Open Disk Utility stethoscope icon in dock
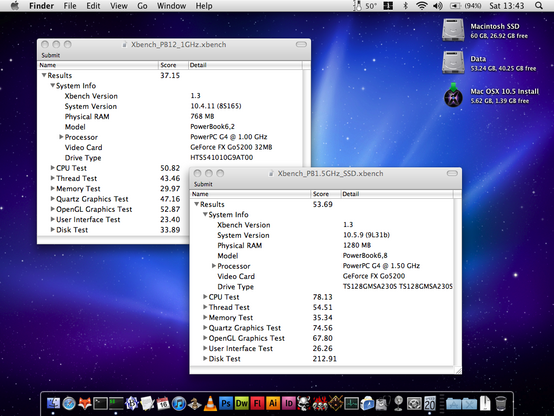The height and width of the screenshot is (416, 554). pyautogui.click(x=383, y=403)
